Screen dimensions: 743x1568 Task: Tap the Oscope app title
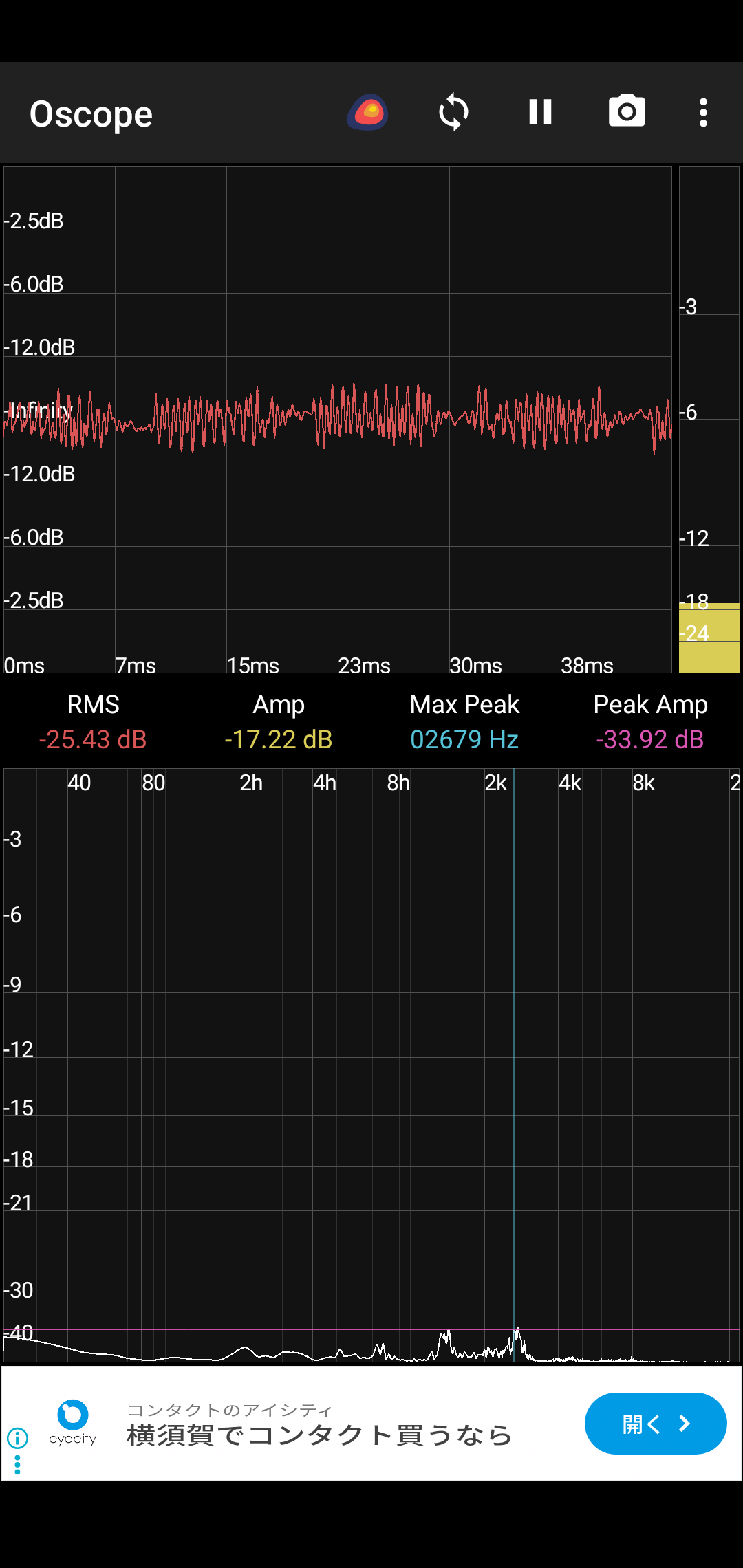point(91,114)
